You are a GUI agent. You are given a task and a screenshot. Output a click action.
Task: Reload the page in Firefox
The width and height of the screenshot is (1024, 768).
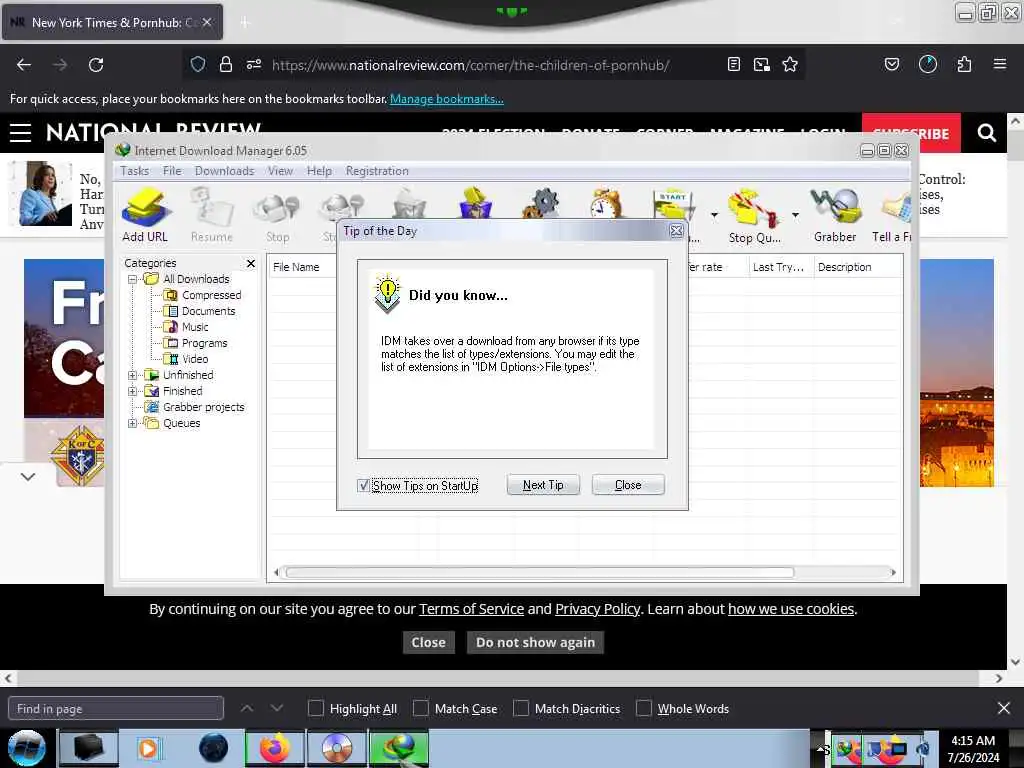[96, 64]
